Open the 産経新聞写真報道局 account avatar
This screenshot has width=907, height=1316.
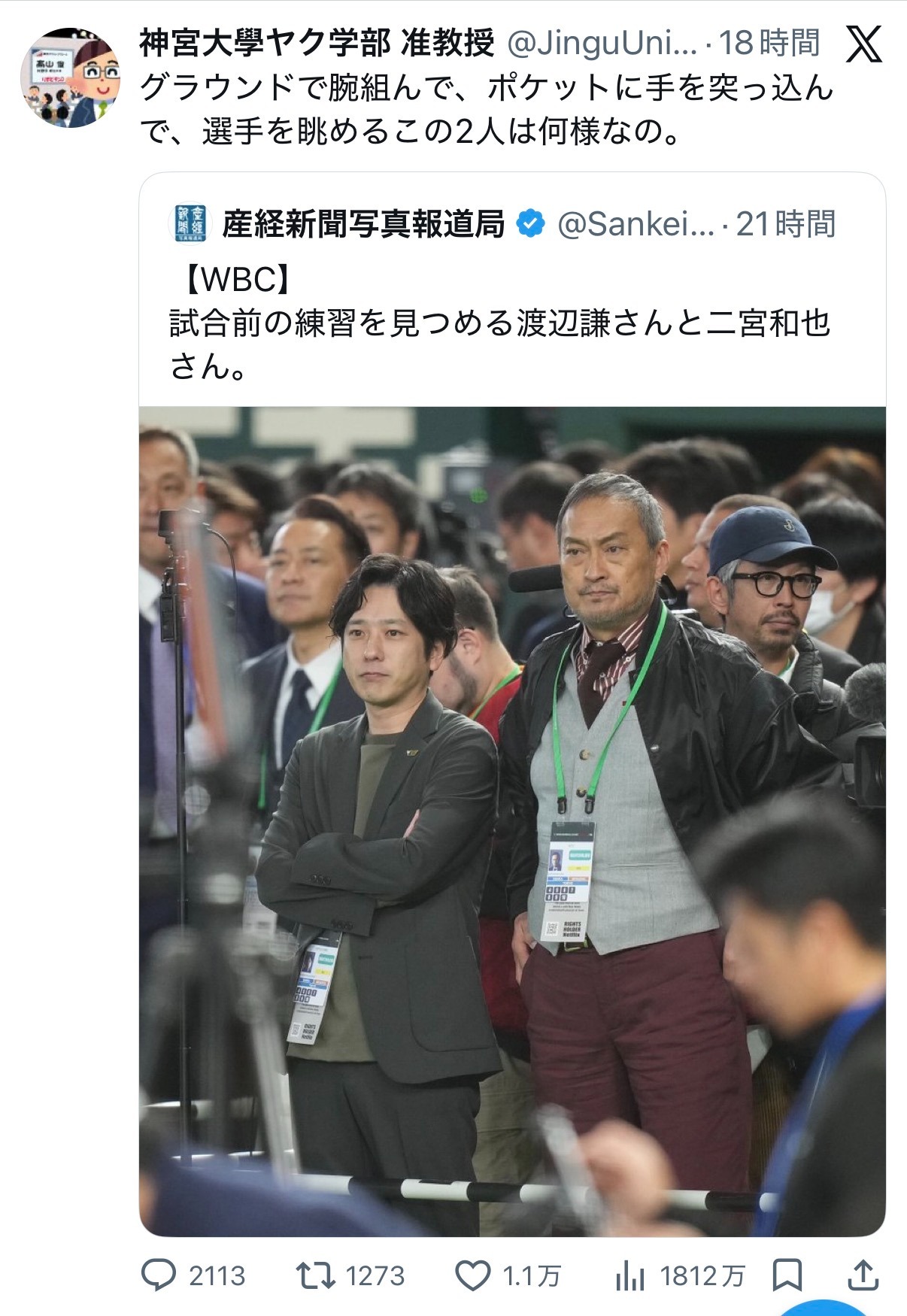pyautogui.click(x=190, y=223)
